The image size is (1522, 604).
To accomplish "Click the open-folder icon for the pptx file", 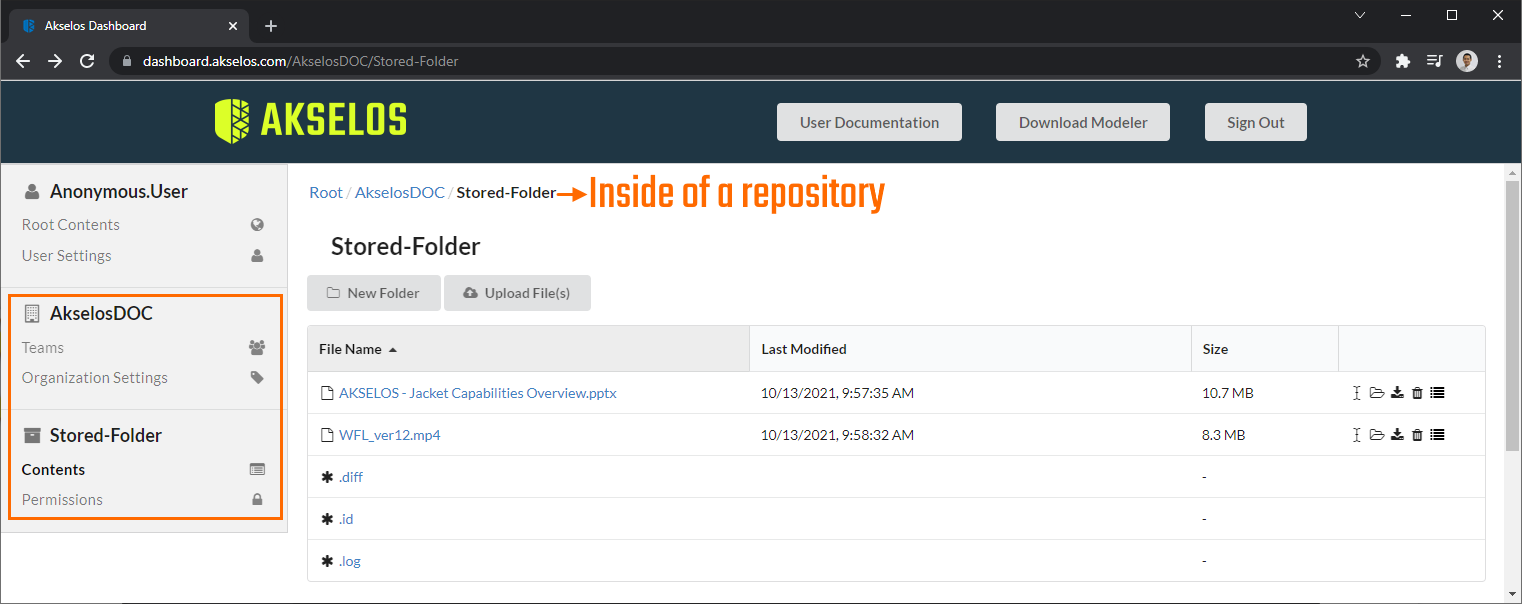I will (x=1377, y=393).
